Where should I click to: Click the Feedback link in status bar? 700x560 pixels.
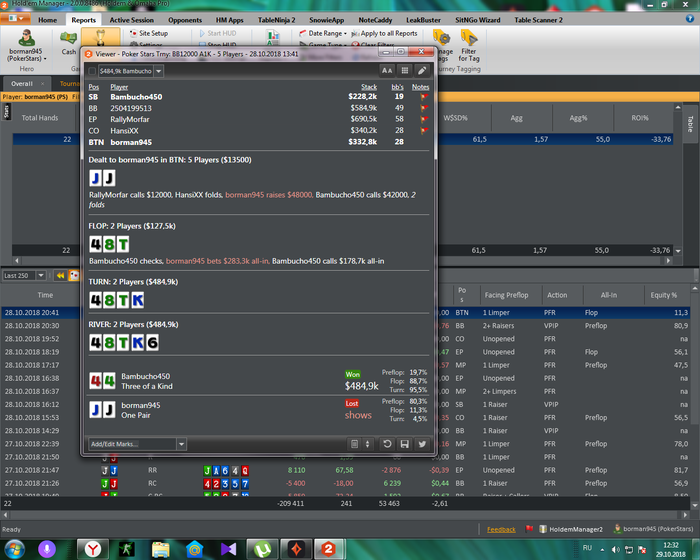coord(501,530)
